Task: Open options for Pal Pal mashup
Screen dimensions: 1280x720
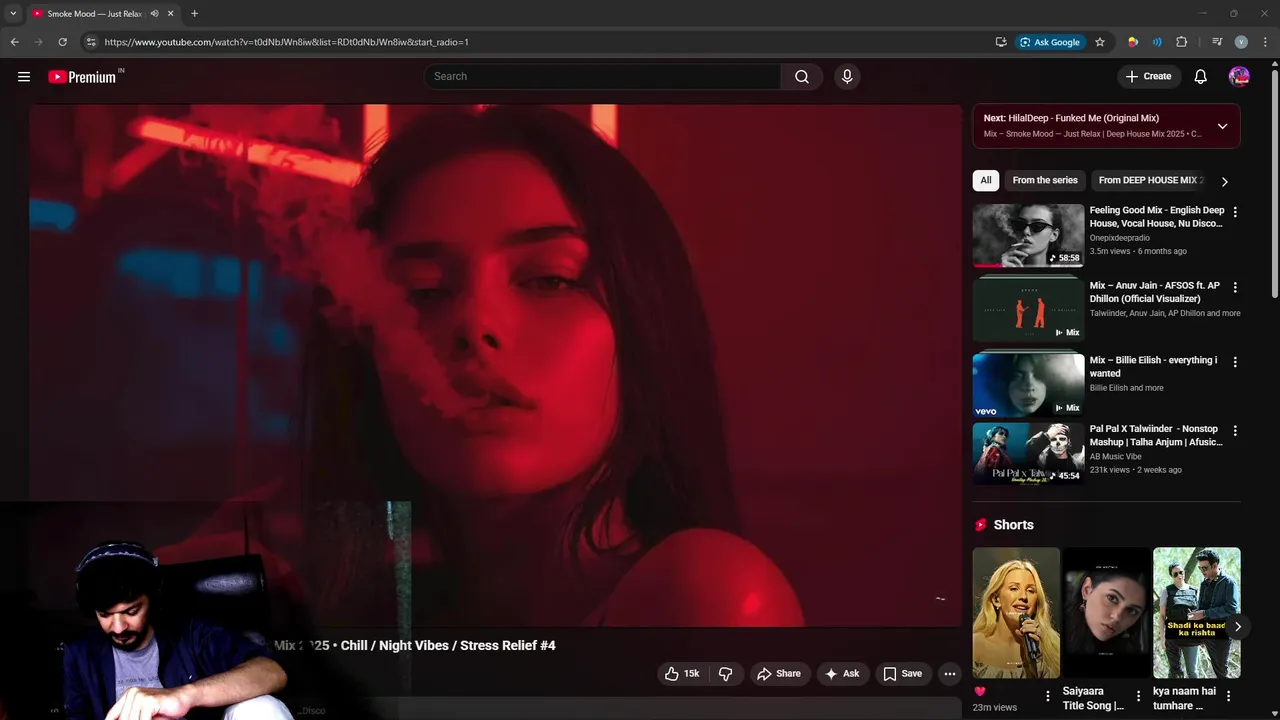Action: (x=1235, y=431)
